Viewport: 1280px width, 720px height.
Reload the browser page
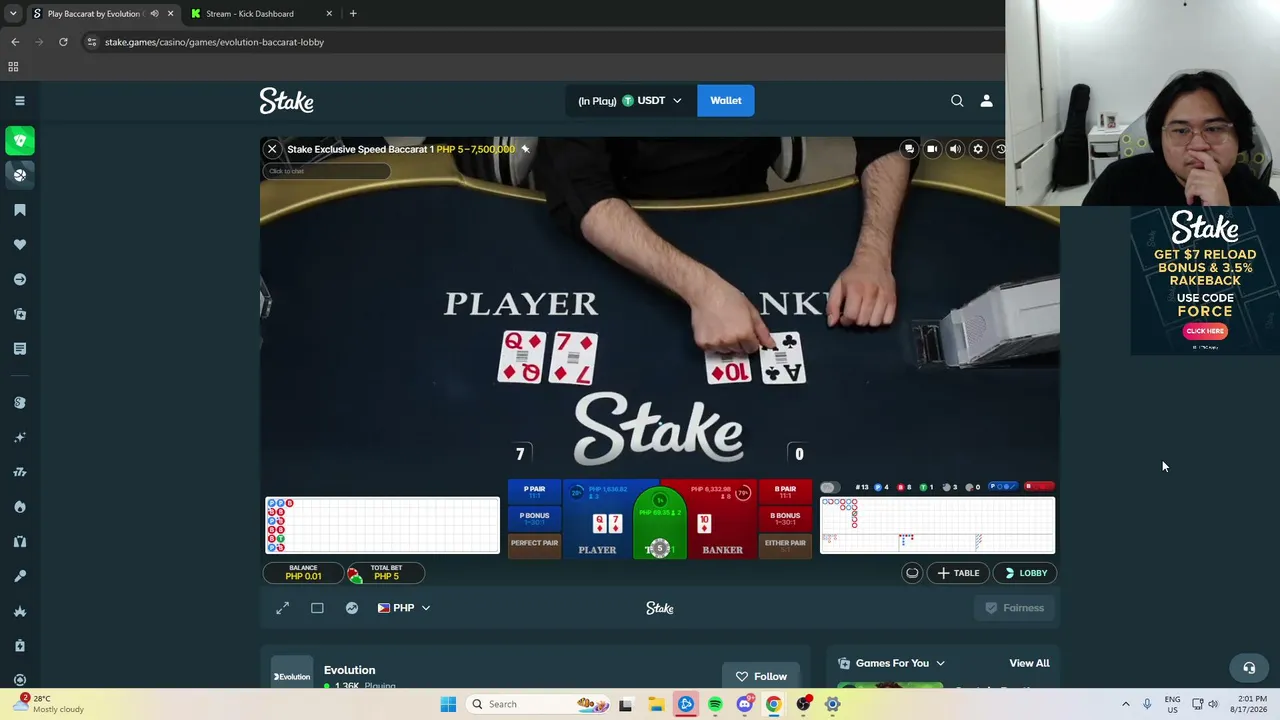click(x=63, y=42)
